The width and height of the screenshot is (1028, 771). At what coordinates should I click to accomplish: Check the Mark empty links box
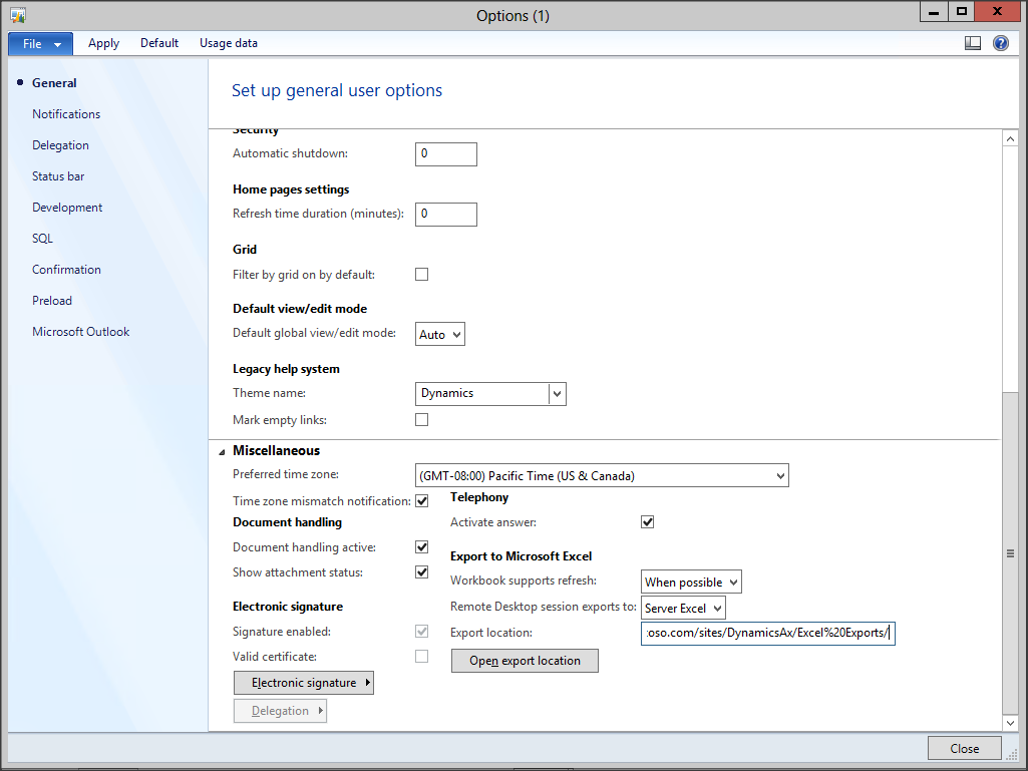(x=422, y=420)
